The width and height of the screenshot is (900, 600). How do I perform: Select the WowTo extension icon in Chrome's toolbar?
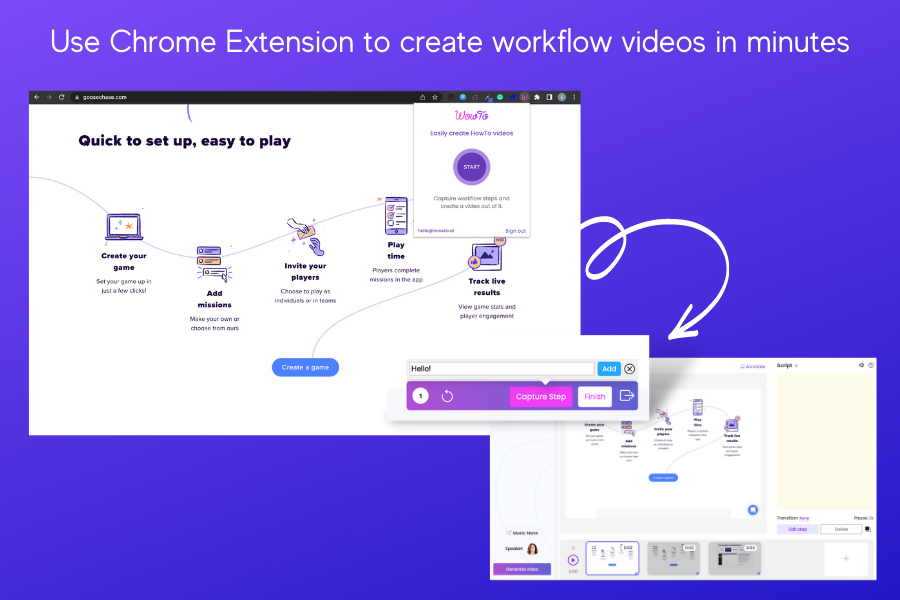click(524, 97)
